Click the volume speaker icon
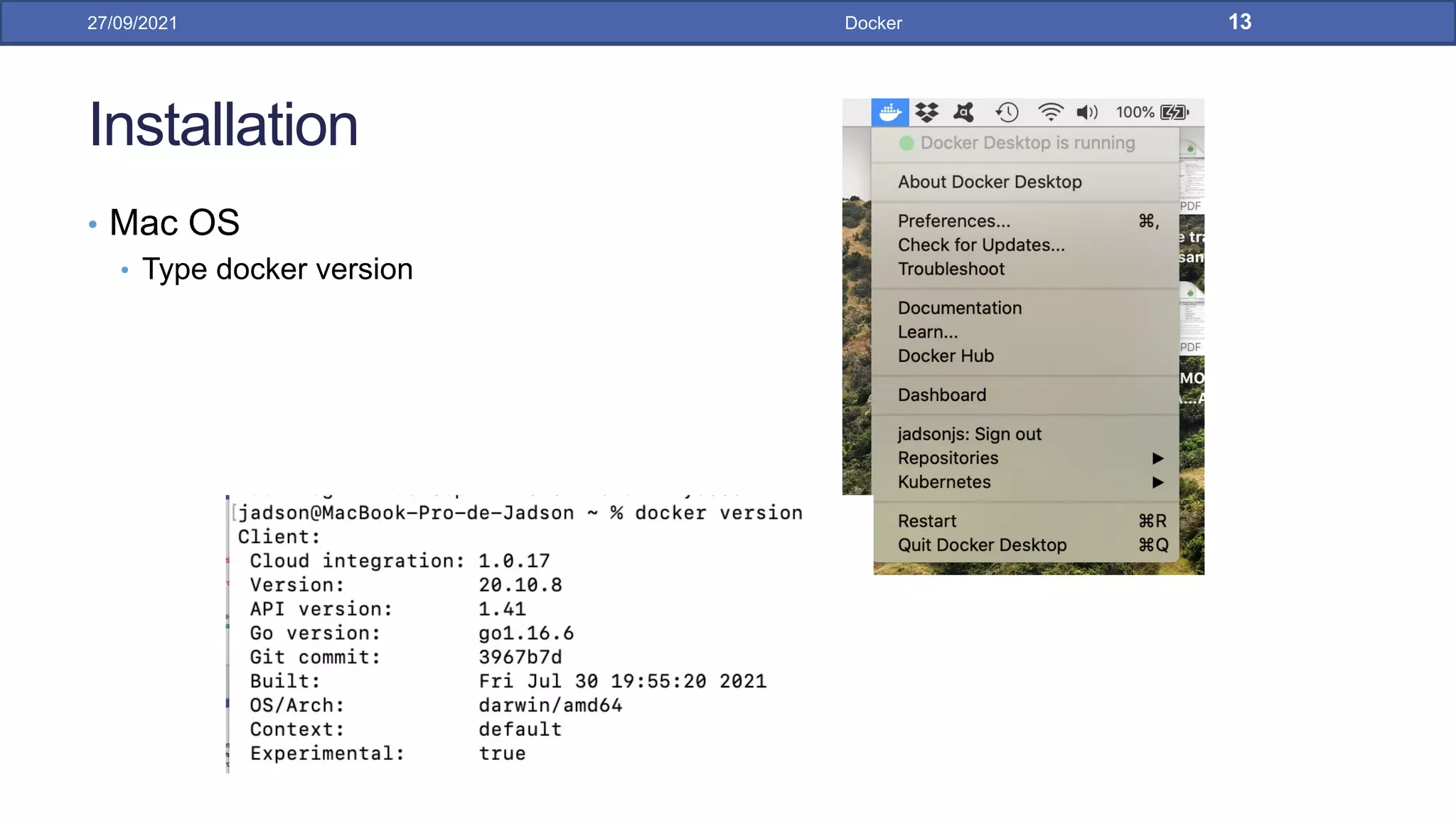The image size is (1456, 819). click(x=1086, y=112)
